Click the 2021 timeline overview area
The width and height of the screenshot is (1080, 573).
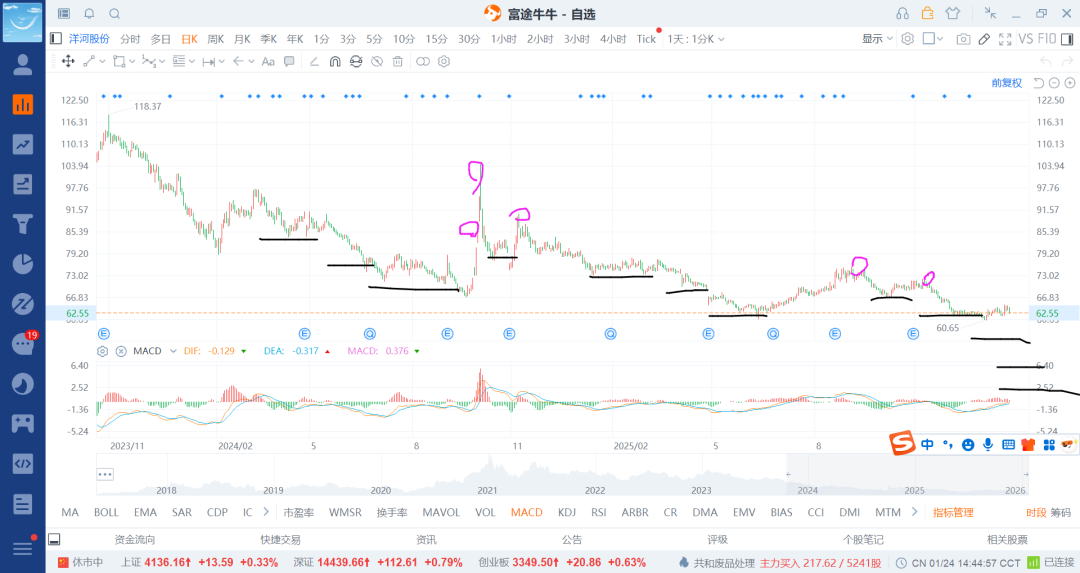[x=488, y=490]
